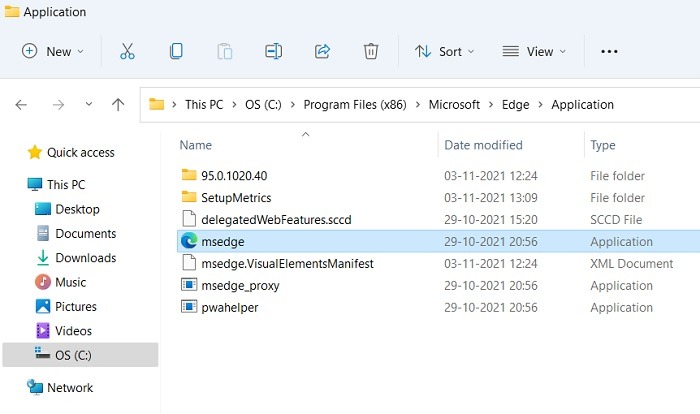Click the Share icon in toolbar

click(322, 51)
